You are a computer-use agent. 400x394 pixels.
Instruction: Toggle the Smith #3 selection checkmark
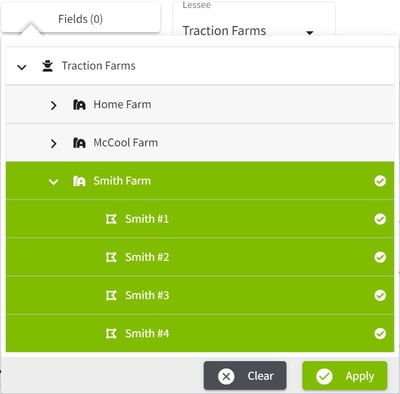click(x=380, y=295)
